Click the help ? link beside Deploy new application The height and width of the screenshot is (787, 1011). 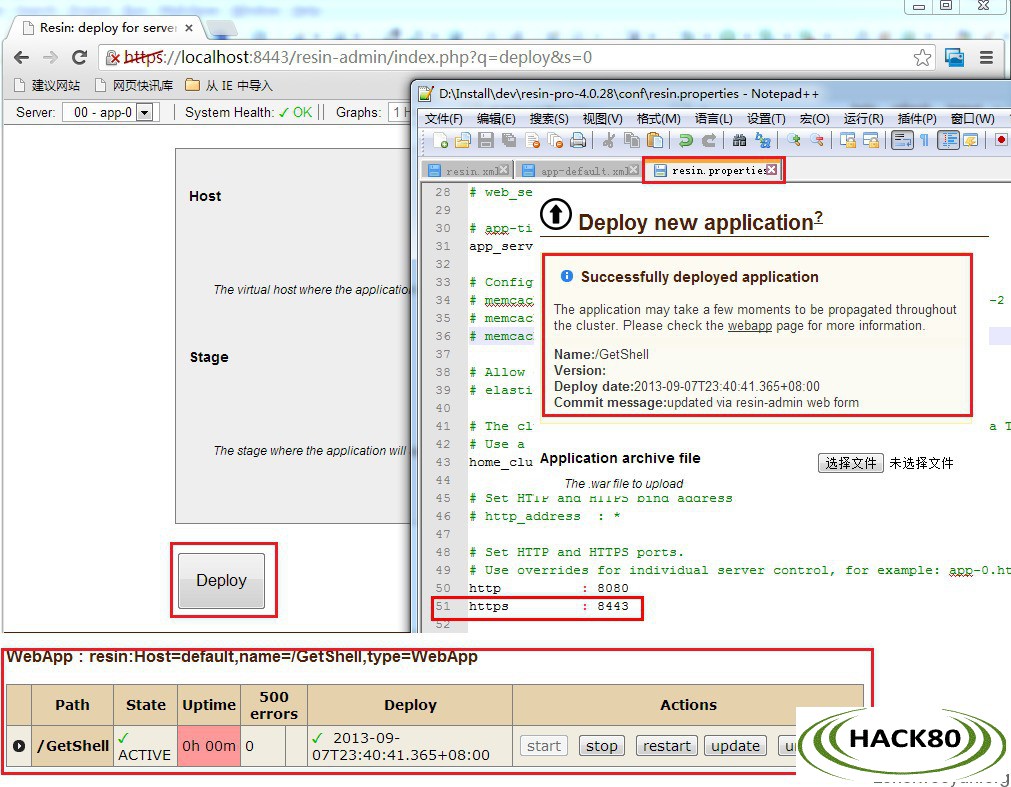pyautogui.click(x=818, y=217)
